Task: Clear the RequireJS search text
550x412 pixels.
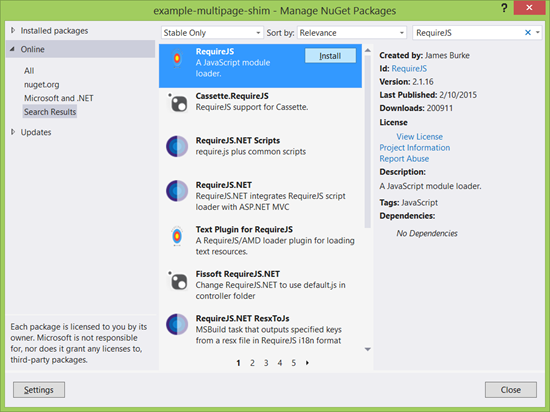Action: pyautogui.click(x=528, y=33)
